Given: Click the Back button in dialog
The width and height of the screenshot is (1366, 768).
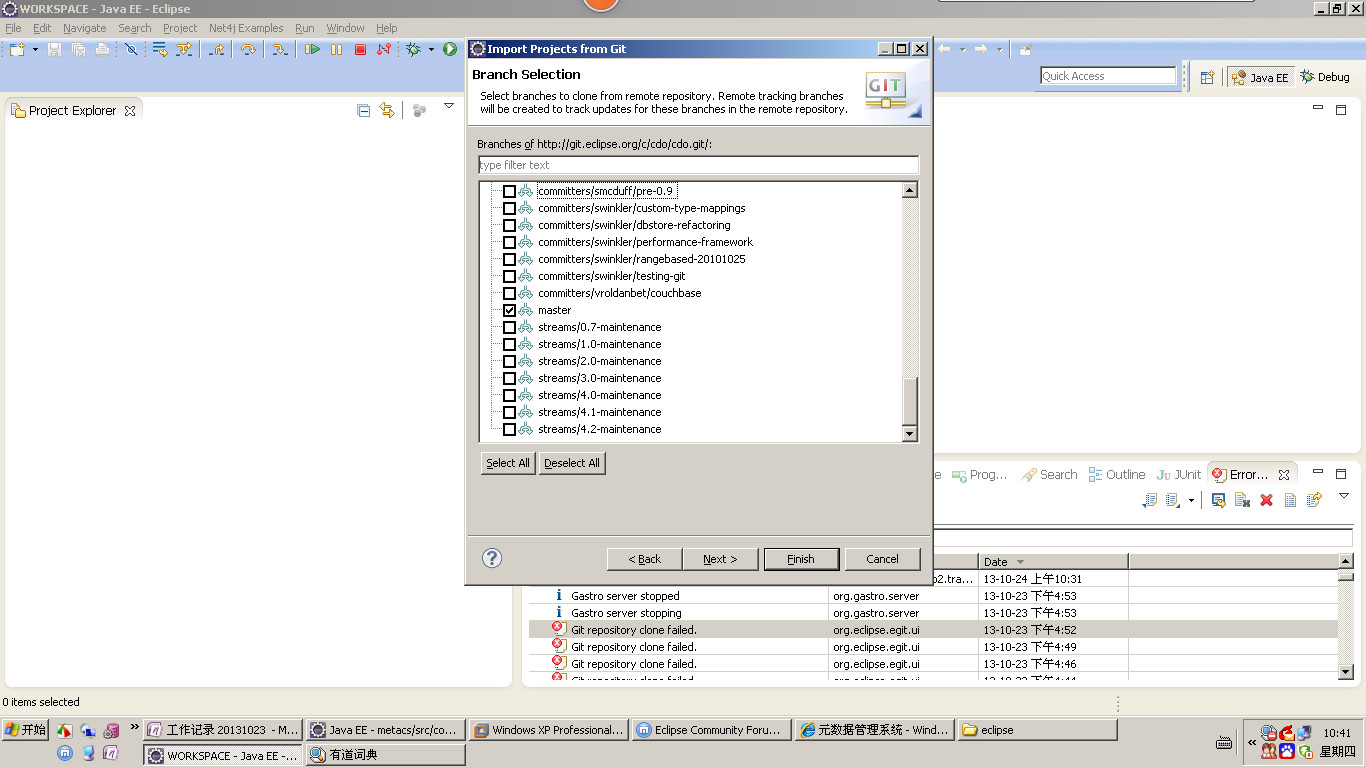Looking at the screenshot, I should 645,559.
